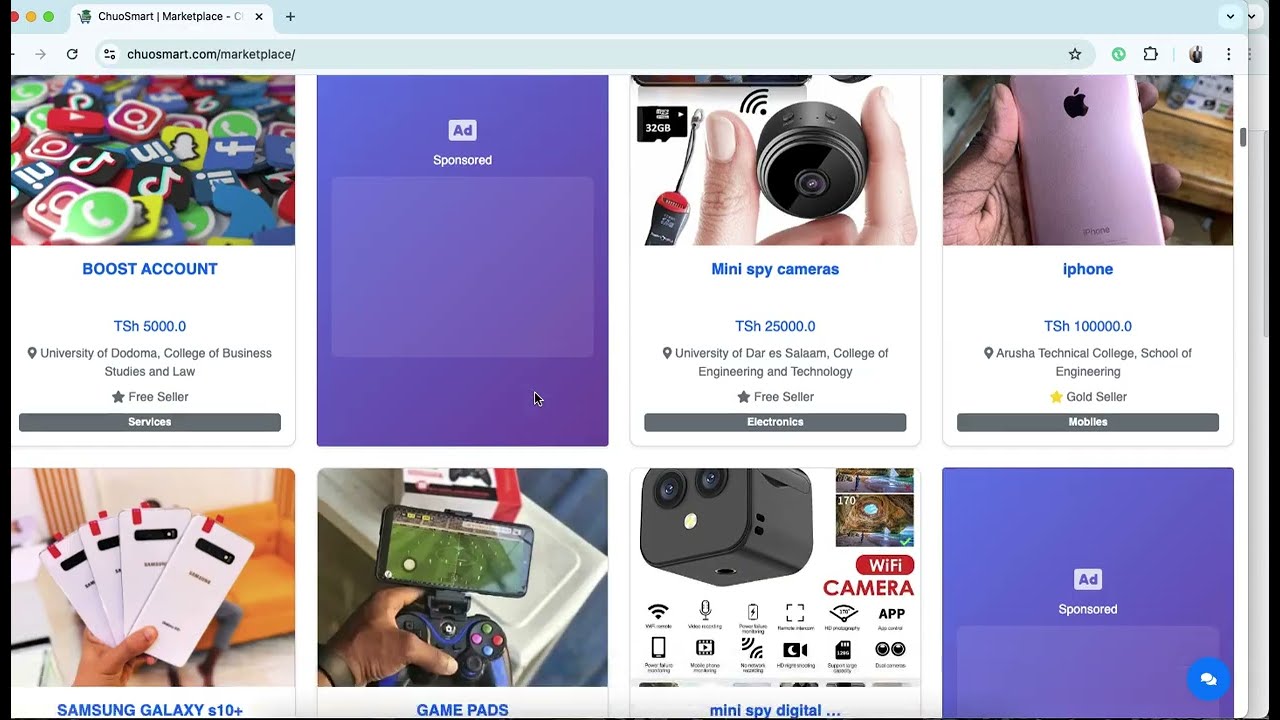Click the page vertical scrollbar thumb

click(1243, 138)
